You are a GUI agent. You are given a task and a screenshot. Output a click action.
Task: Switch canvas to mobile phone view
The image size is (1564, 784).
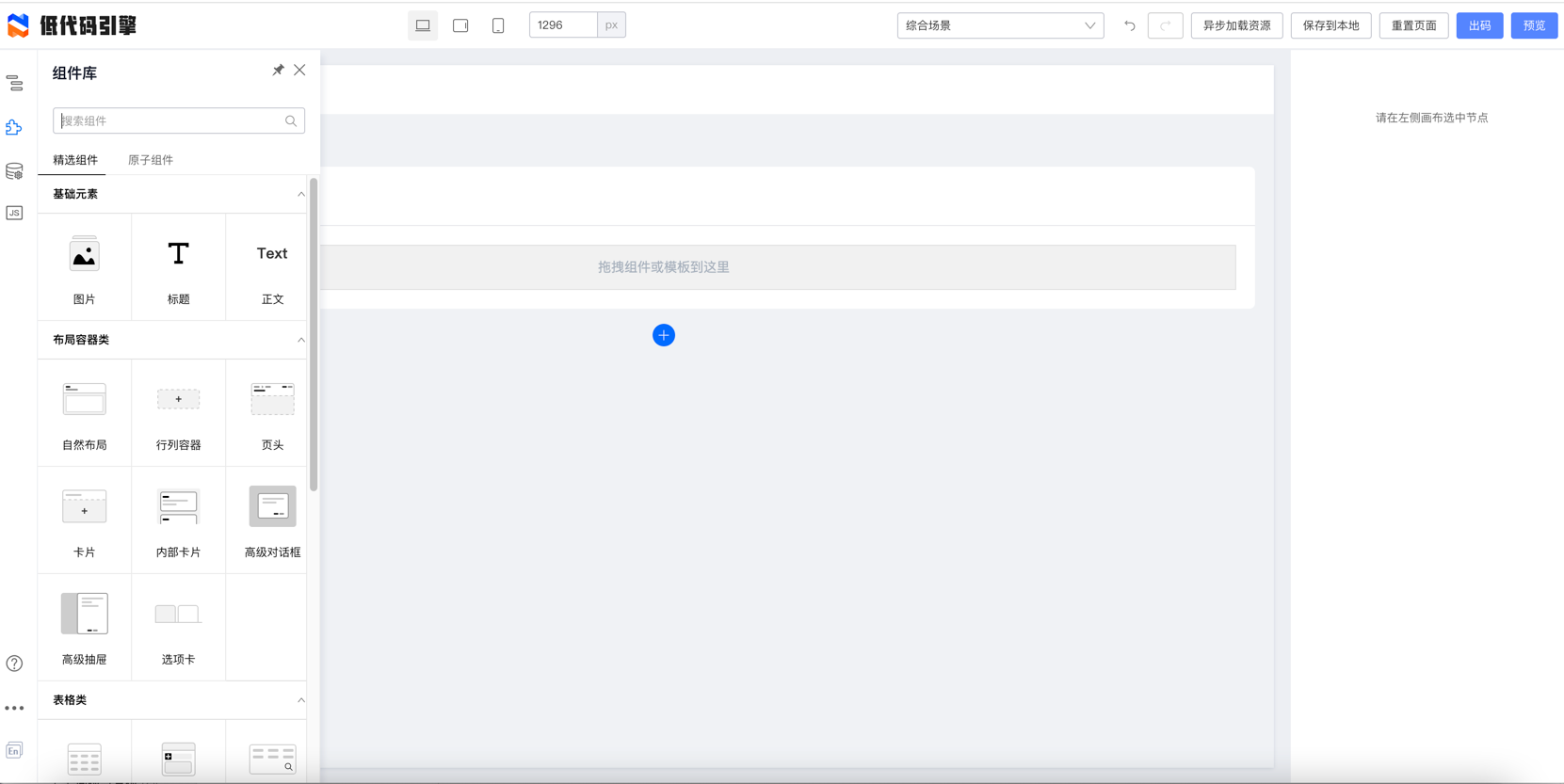[x=498, y=25]
